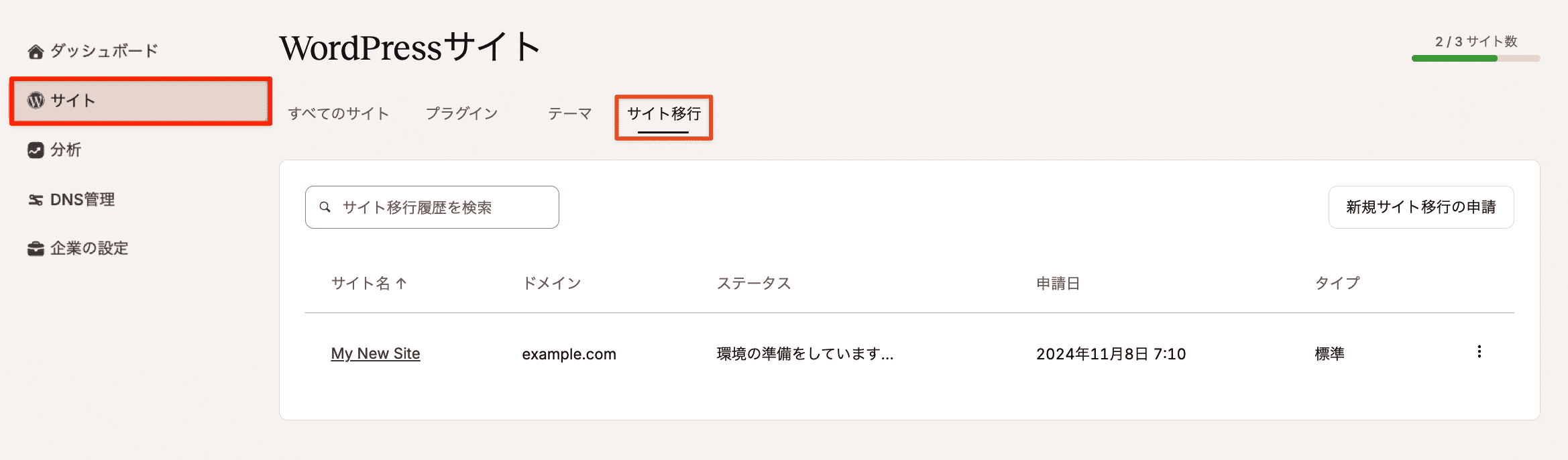The width and height of the screenshot is (1568, 460).
Task: Open the プラグイン tab
Action: coord(461,113)
